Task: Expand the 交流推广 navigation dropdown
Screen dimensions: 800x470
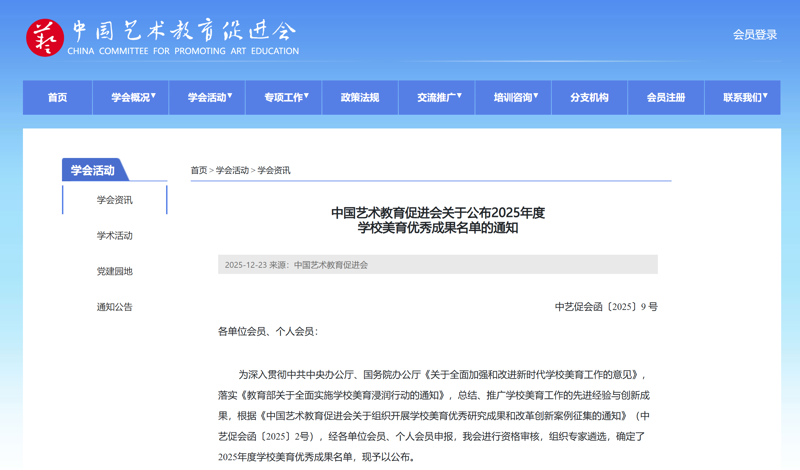Action: (x=437, y=97)
